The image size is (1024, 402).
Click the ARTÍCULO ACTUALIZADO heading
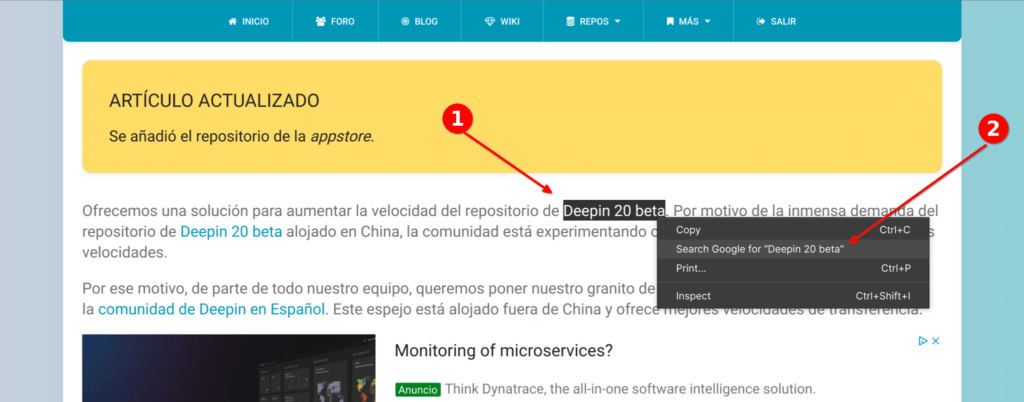click(214, 101)
